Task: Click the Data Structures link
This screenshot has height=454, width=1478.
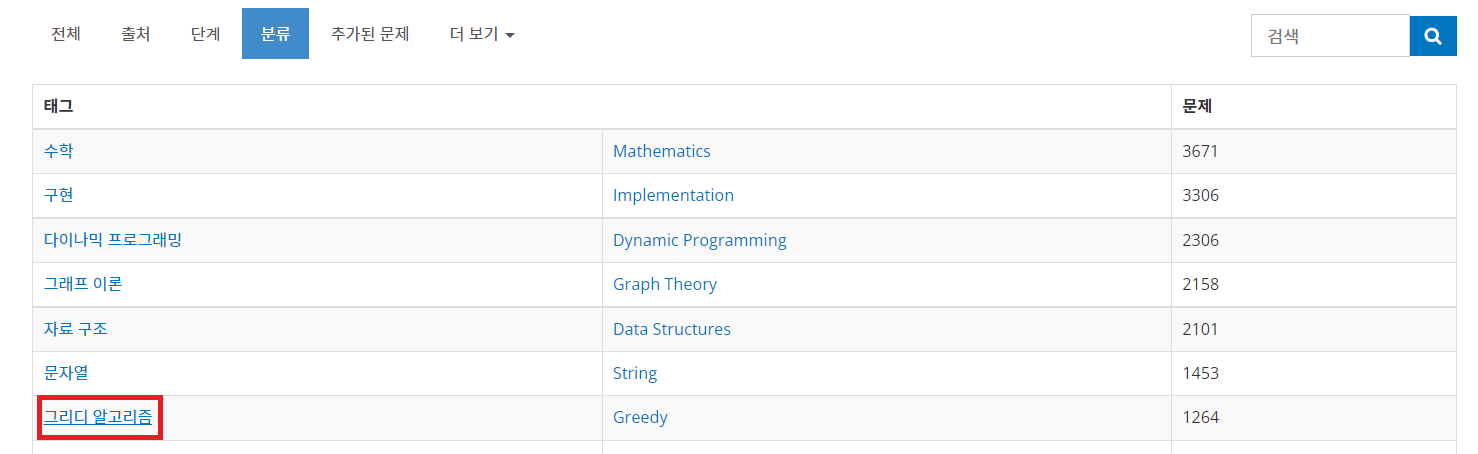Action: point(672,329)
